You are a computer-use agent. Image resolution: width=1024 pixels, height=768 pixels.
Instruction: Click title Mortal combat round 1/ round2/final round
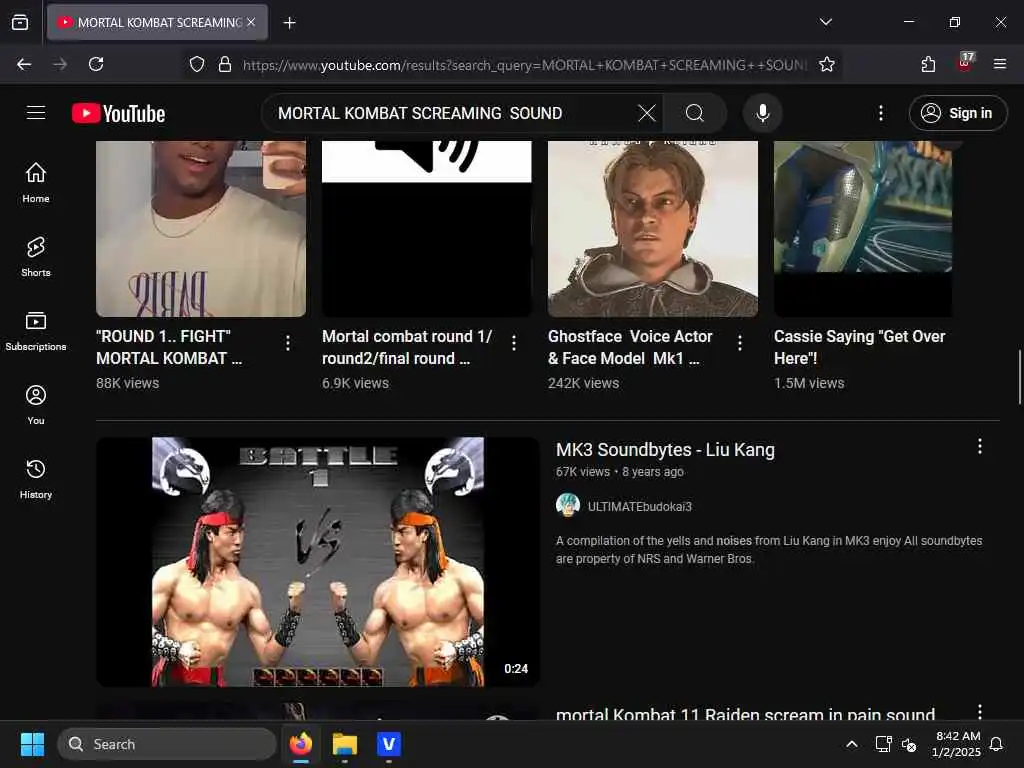click(x=407, y=347)
